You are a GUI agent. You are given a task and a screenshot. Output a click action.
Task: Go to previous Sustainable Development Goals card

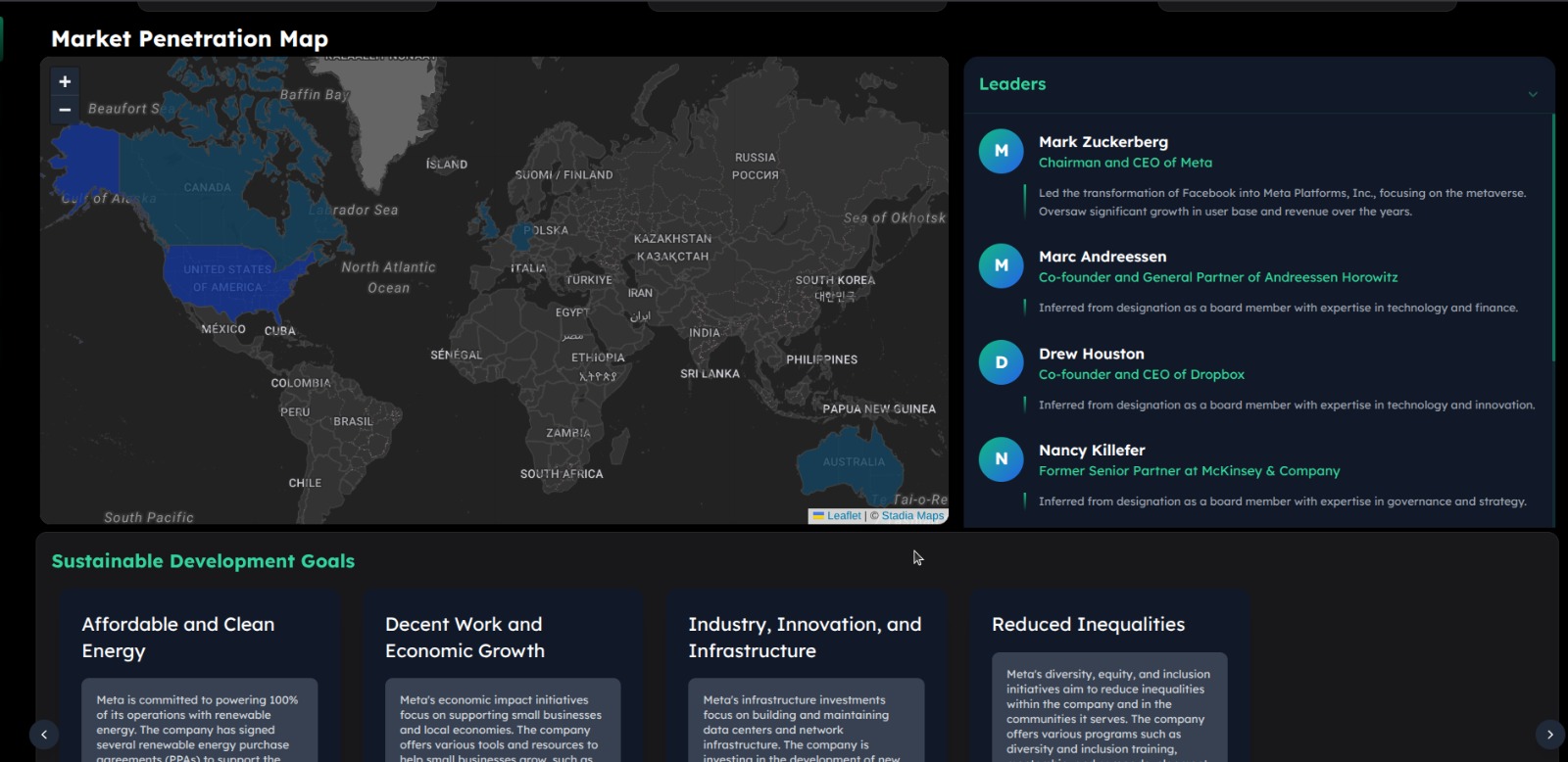44,735
